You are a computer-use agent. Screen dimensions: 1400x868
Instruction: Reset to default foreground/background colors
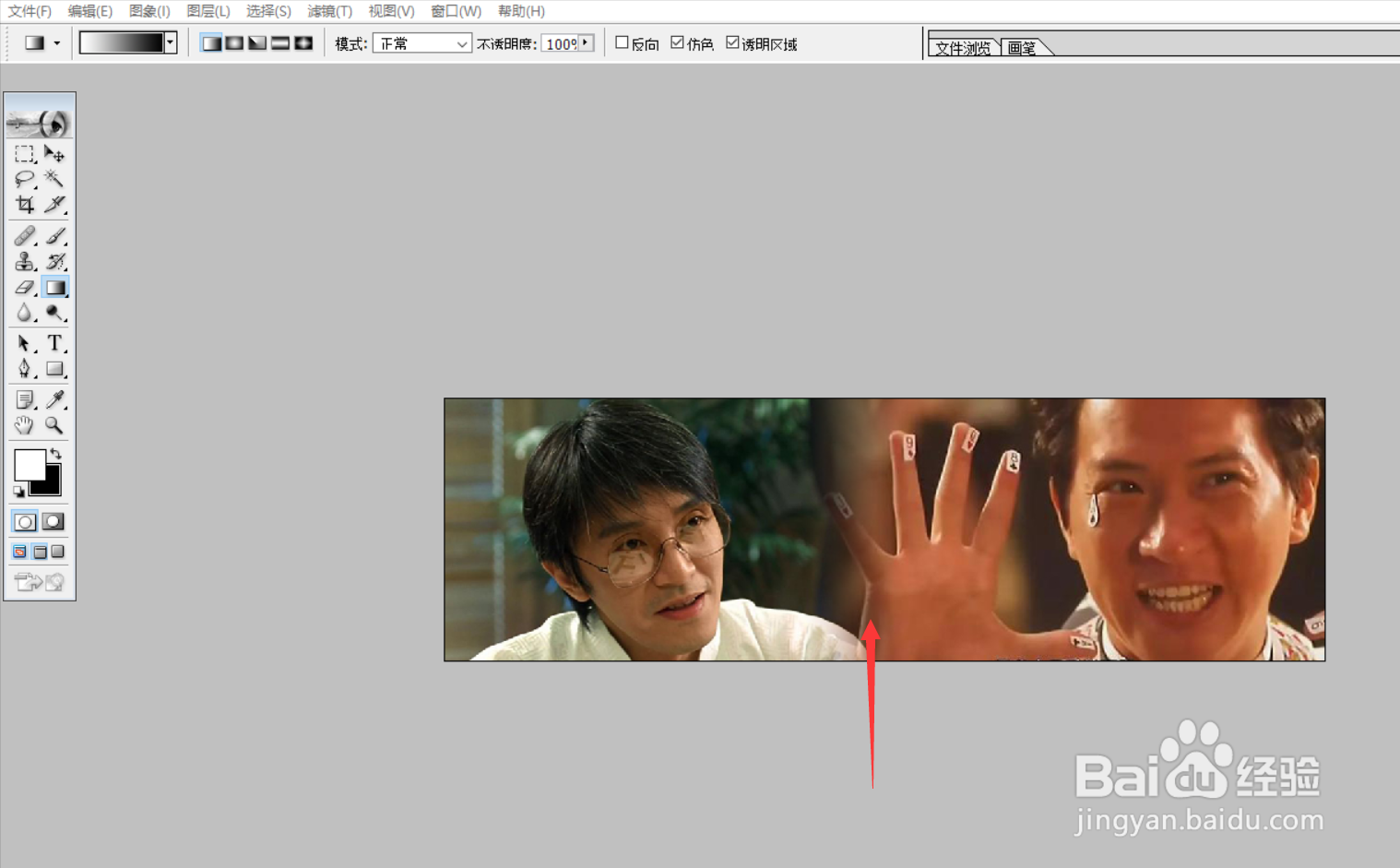coord(18,492)
